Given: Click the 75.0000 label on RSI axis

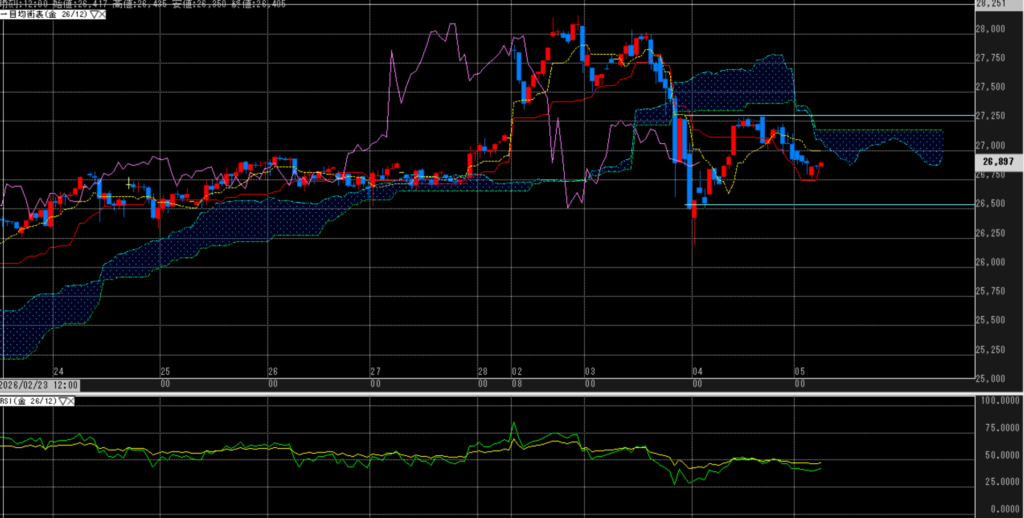Looking at the screenshot, I should tap(1000, 427).
